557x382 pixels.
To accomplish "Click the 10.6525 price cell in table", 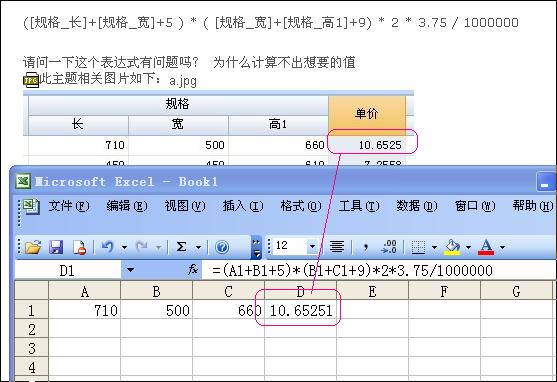I will 367,145.
